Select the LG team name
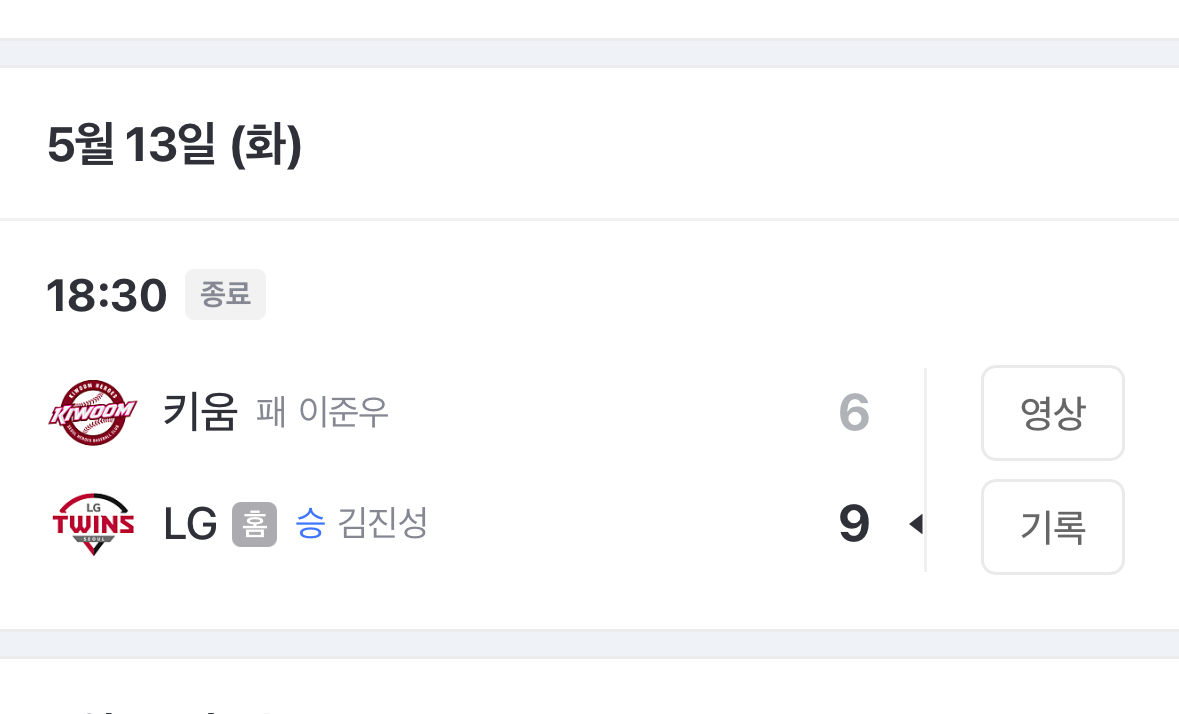 [x=190, y=524]
